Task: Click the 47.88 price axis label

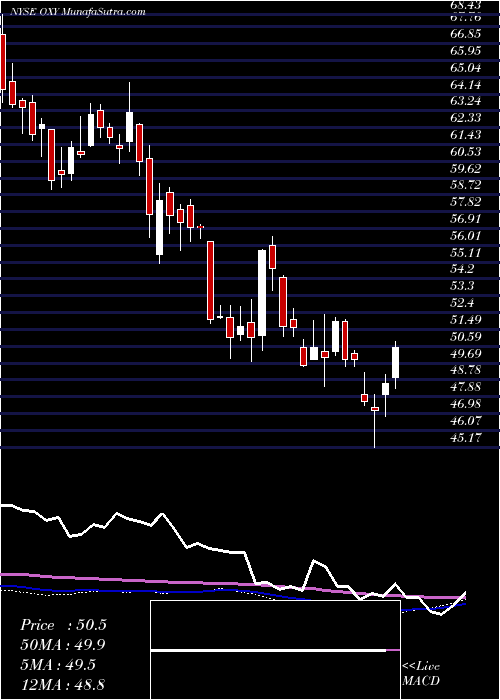Action: [x=466, y=387]
